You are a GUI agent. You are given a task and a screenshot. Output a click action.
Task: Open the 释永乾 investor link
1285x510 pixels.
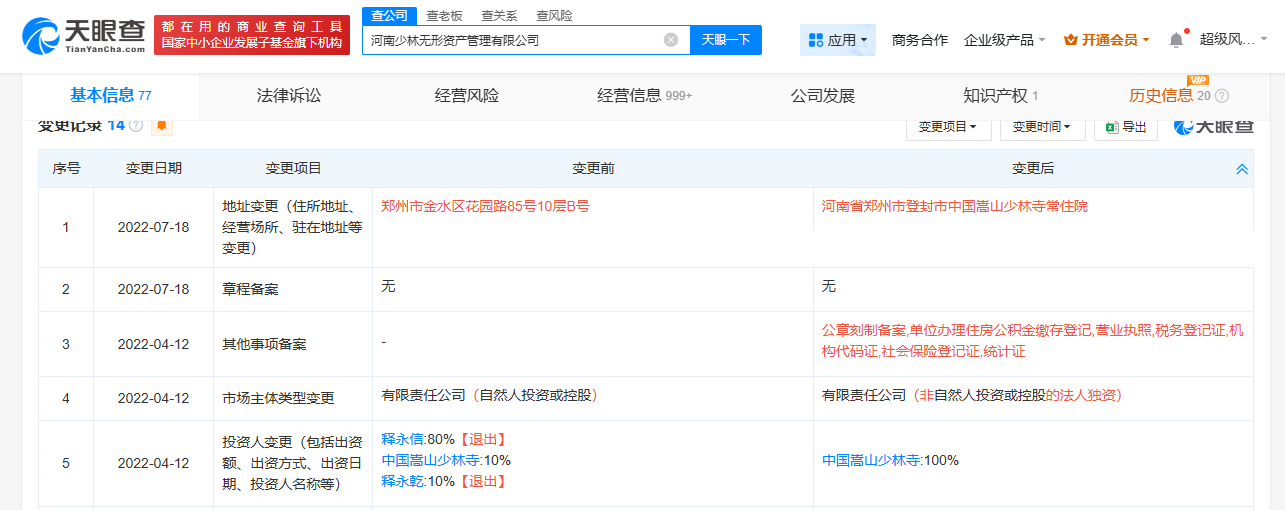tap(402, 481)
